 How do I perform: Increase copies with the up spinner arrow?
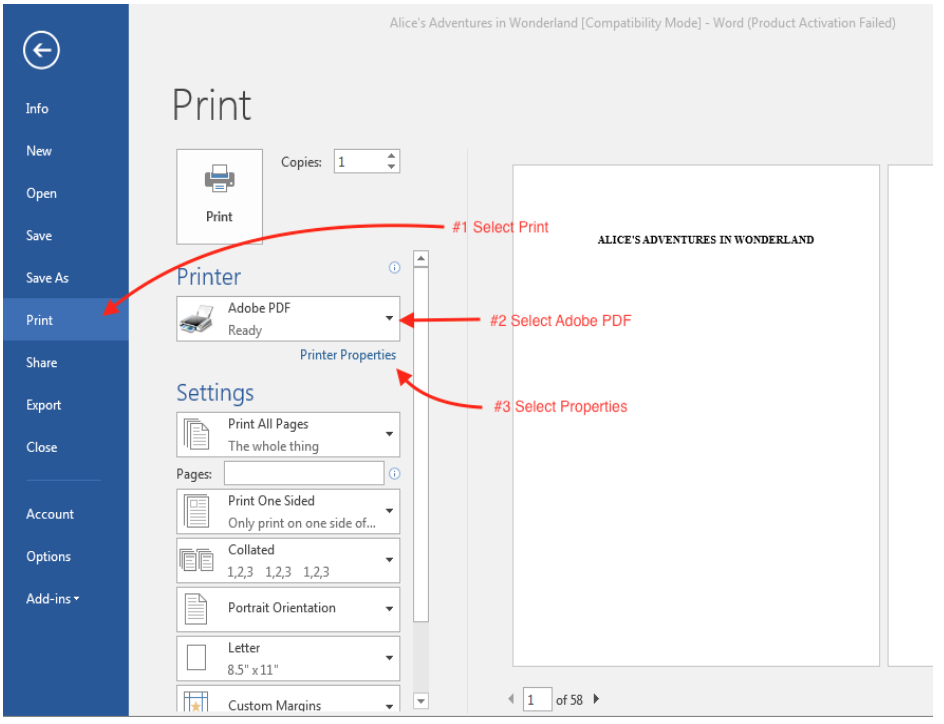point(391,156)
